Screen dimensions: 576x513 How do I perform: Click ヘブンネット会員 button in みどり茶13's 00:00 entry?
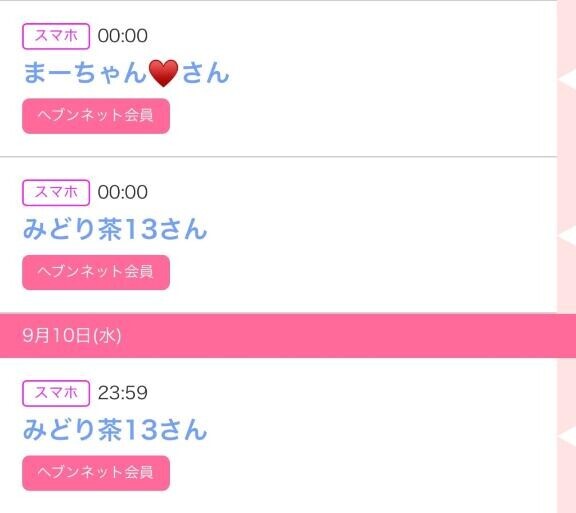point(96,272)
